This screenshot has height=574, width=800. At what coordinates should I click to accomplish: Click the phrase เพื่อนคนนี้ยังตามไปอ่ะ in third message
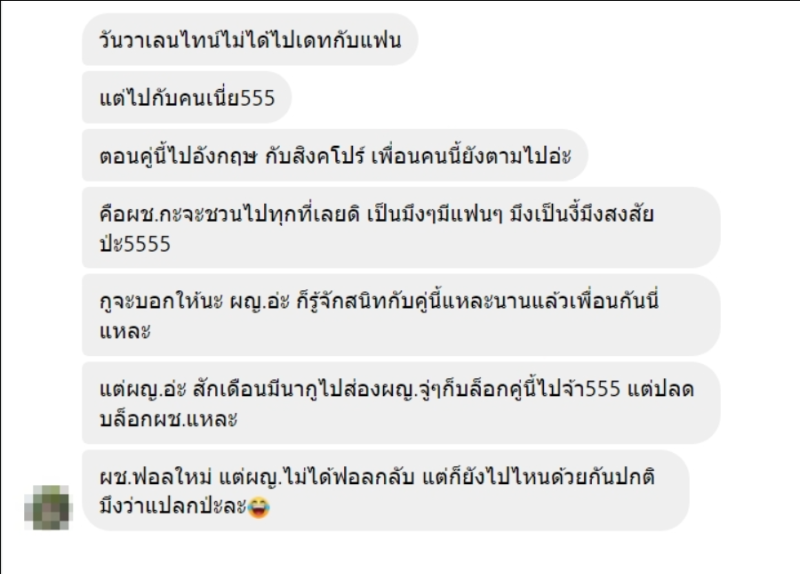coord(471,156)
